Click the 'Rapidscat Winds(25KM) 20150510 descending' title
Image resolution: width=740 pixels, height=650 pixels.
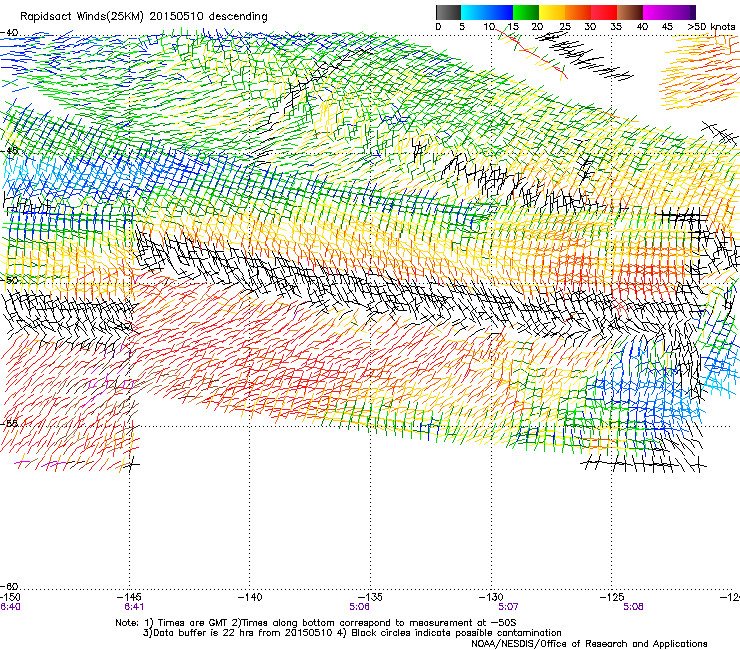point(143,17)
